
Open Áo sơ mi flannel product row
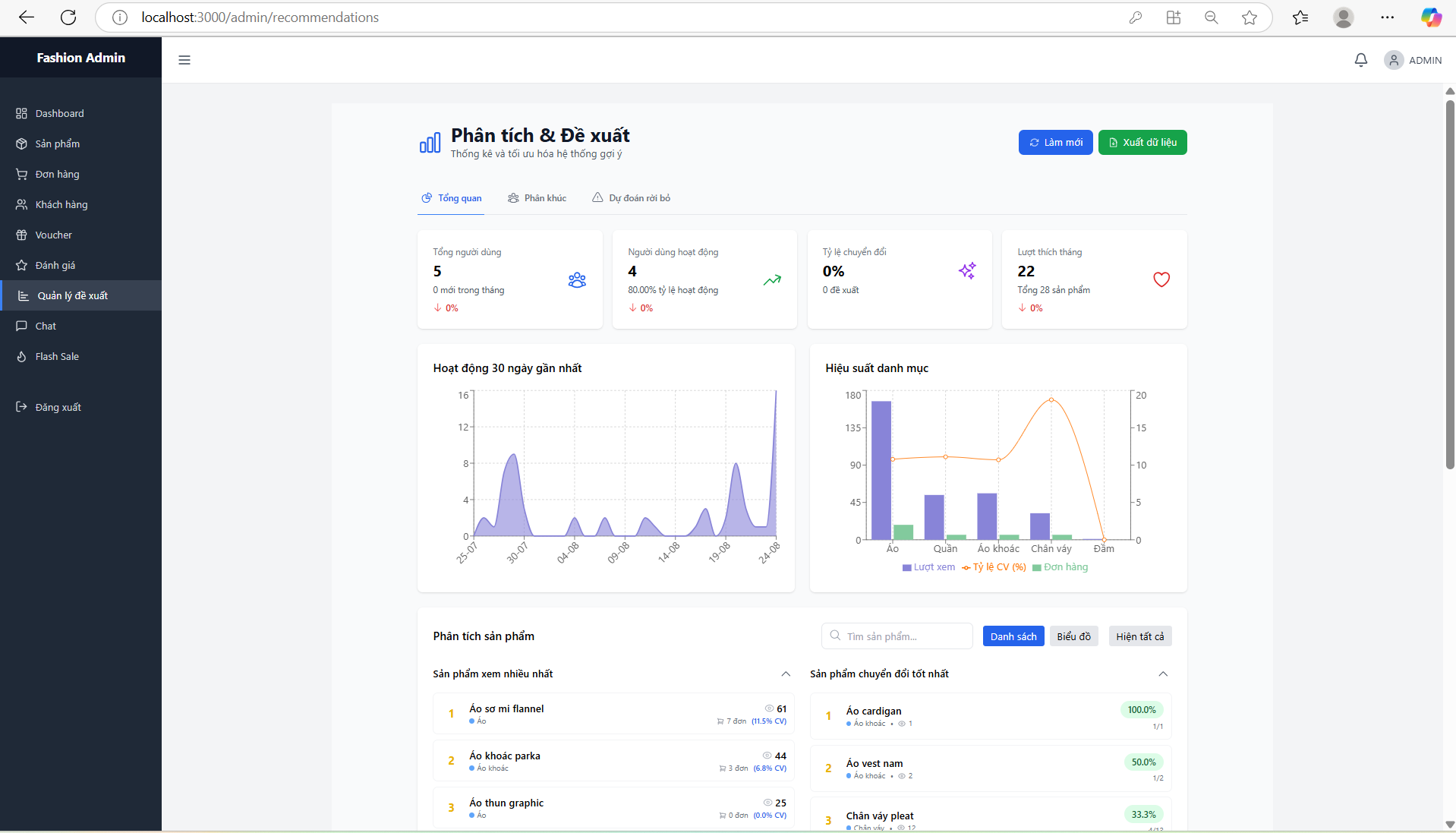613,714
